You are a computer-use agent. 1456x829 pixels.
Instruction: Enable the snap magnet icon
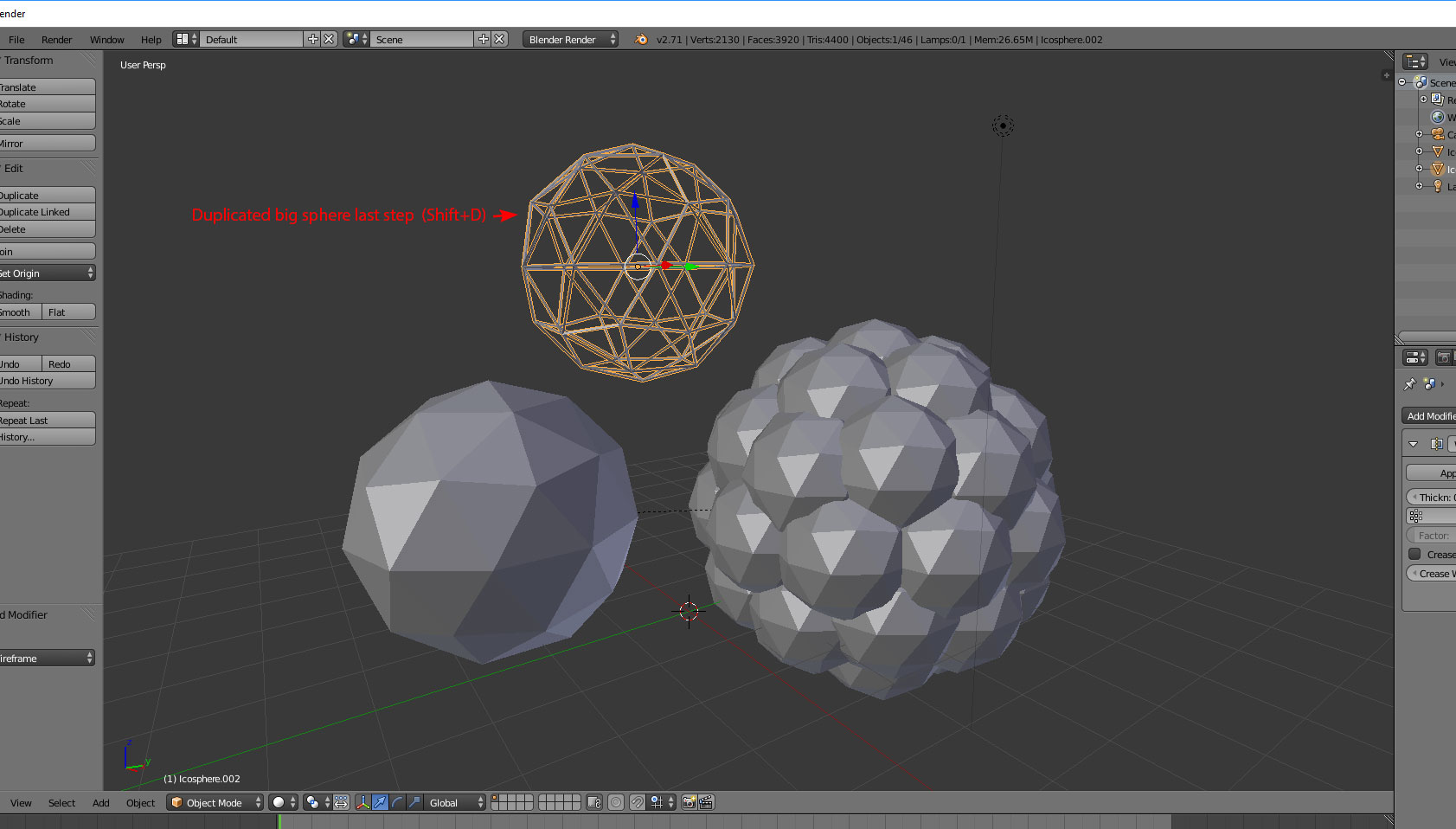pos(638,802)
